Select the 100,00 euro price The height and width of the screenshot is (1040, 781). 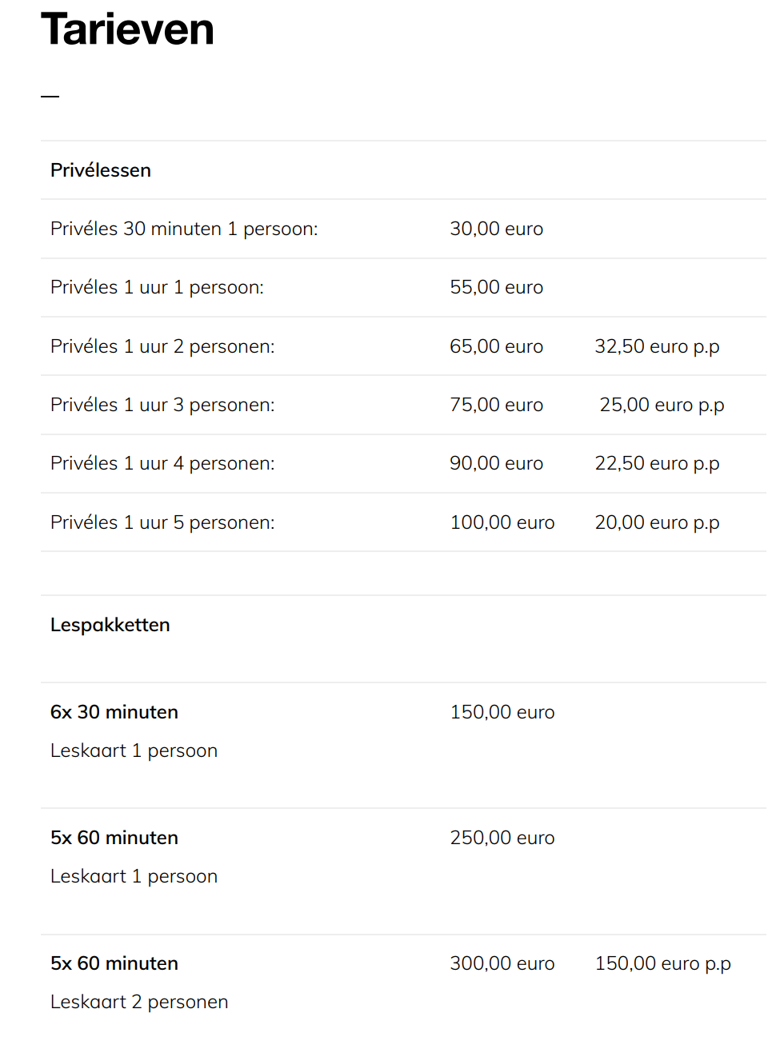(x=503, y=522)
